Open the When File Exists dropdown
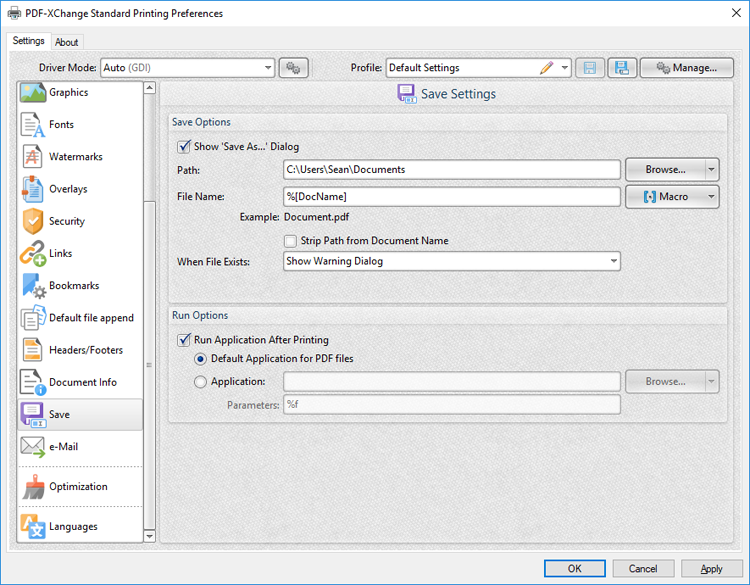This screenshot has height=585, width=750. click(613, 262)
